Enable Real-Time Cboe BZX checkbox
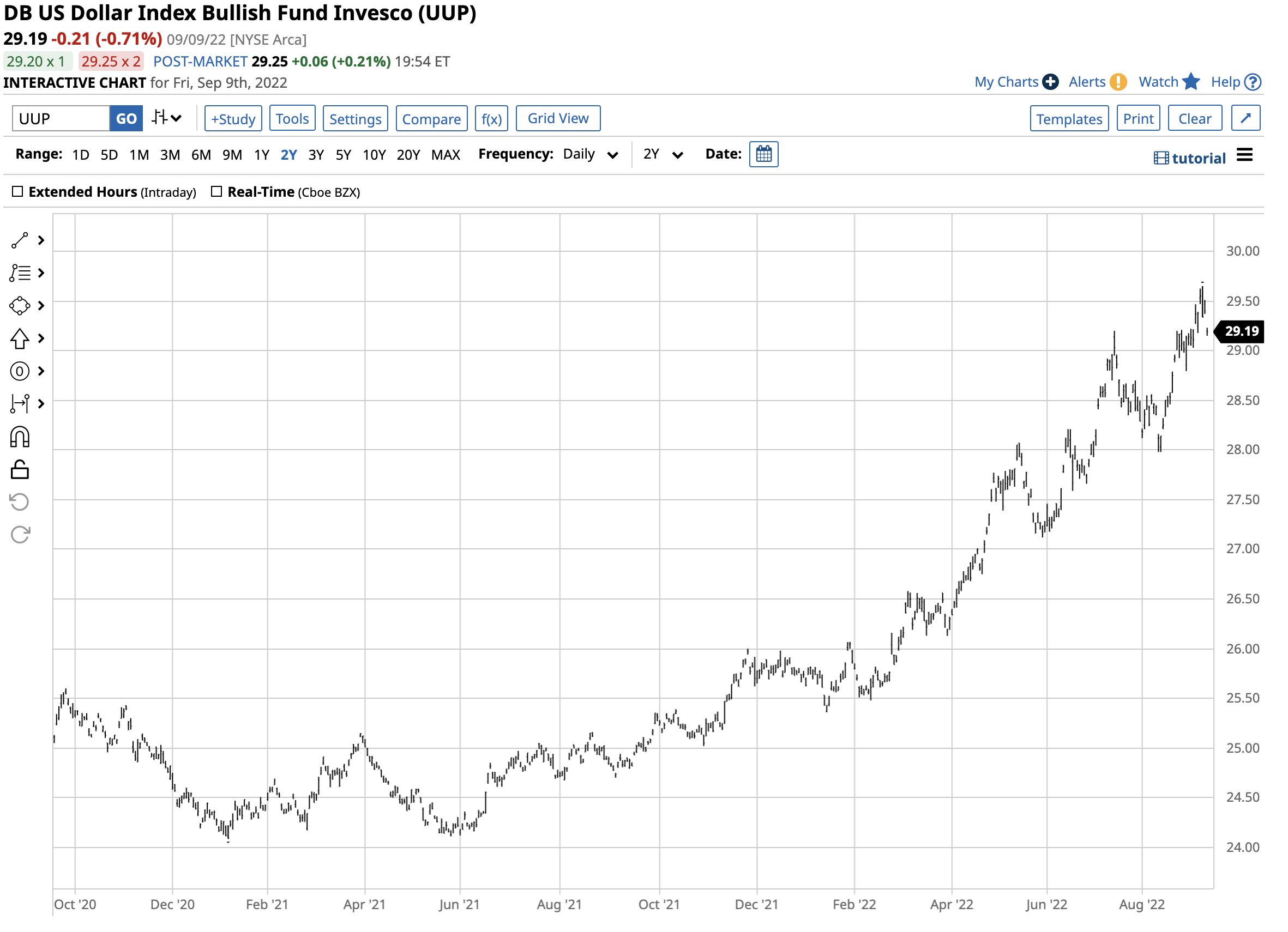 coord(217,192)
